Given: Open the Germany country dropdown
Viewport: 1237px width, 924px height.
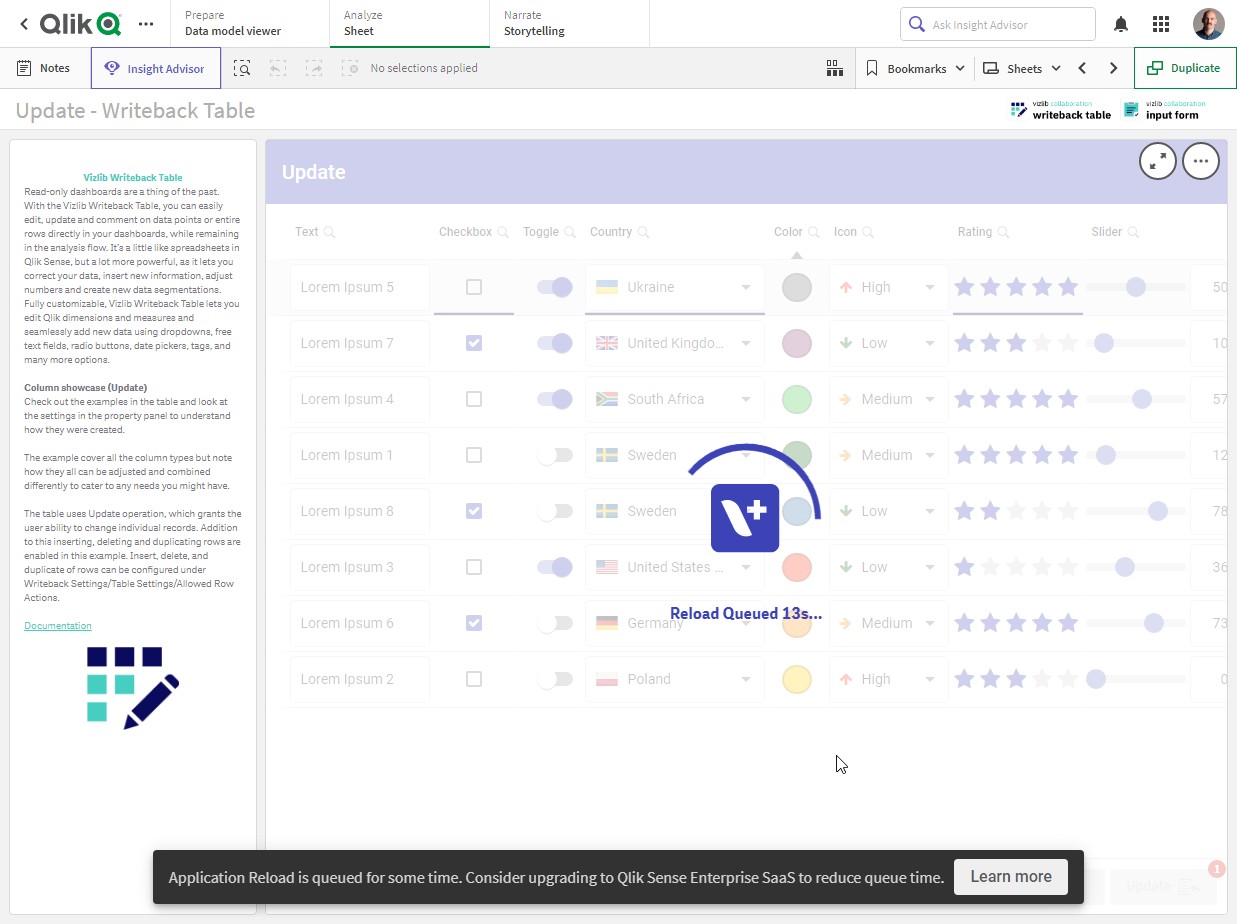Looking at the screenshot, I should (675, 623).
